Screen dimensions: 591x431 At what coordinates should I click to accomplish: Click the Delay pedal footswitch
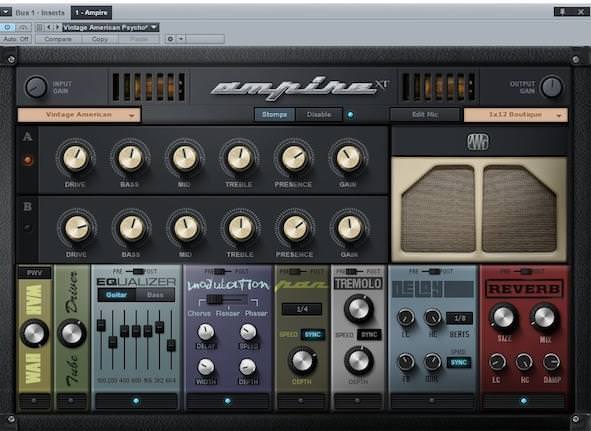tap(432, 401)
